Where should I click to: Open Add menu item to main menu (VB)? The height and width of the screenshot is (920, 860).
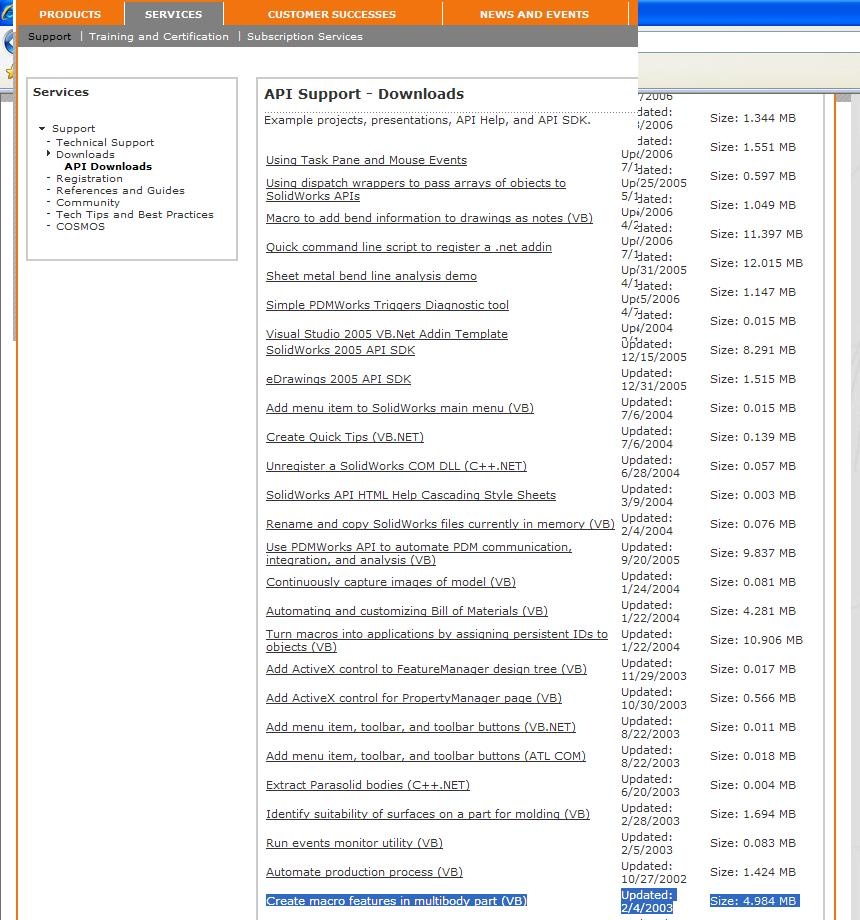pyautogui.click(x=399, y=408)
